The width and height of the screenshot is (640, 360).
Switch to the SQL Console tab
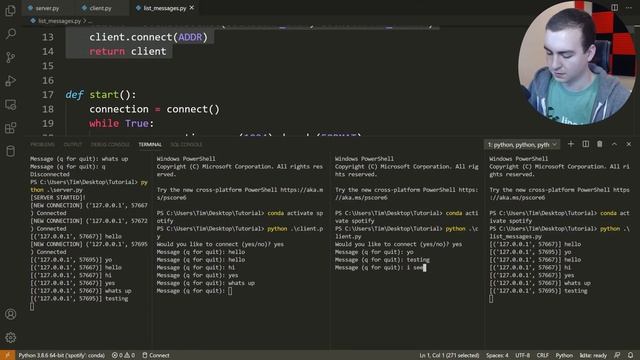pyautogui.click(x=186, y=144)
